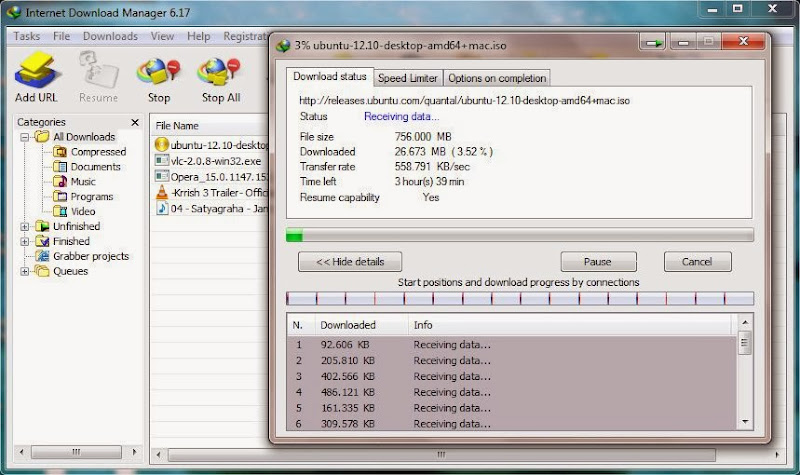The height and width of the screenshot is (475, 800).
Task: Open the Downloads menu
Action: click(110, 36)
